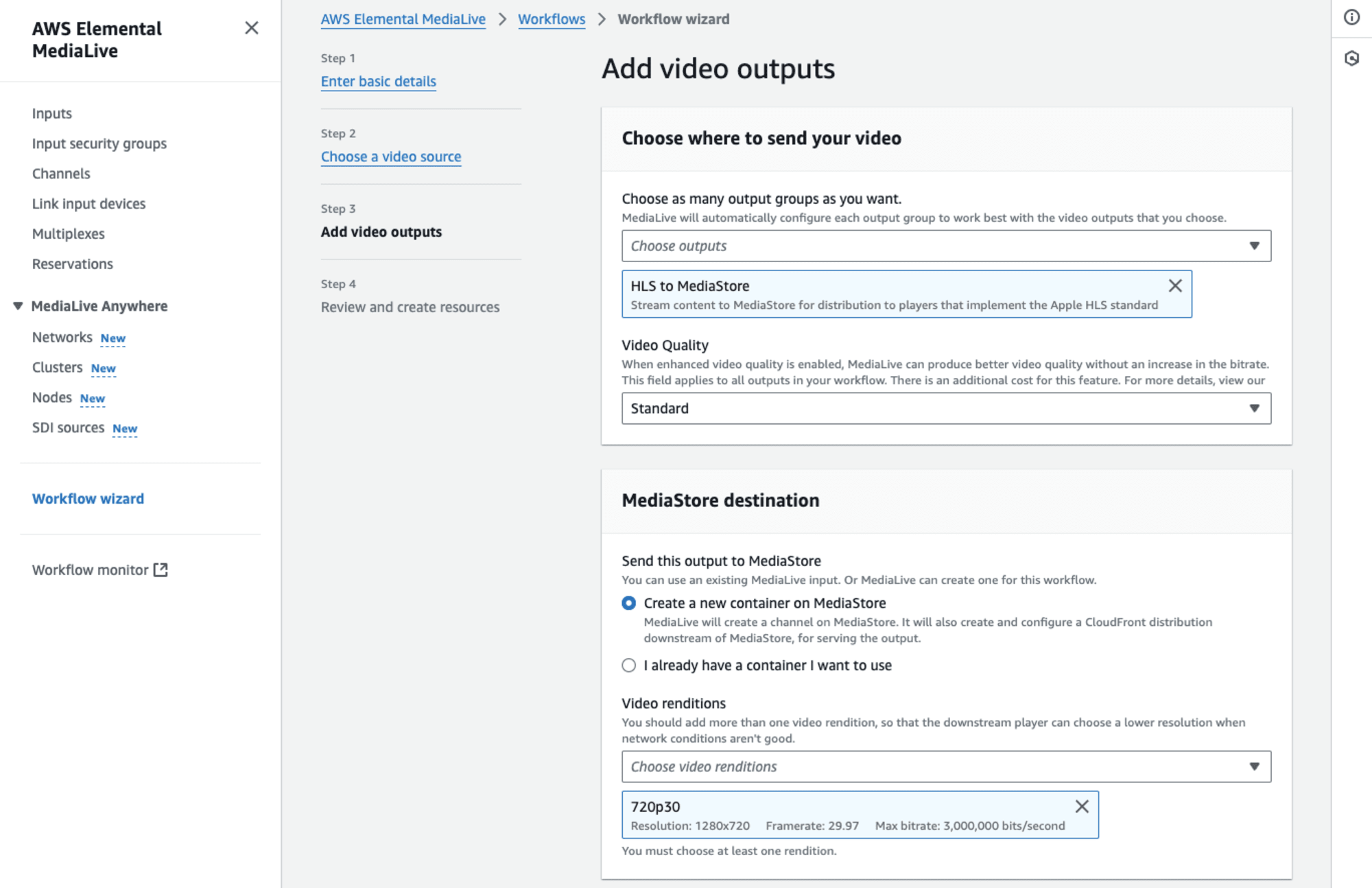
Task: Click the hexagon icon below the info icon
Action: pyautogui.click(x=1351, y=58)
